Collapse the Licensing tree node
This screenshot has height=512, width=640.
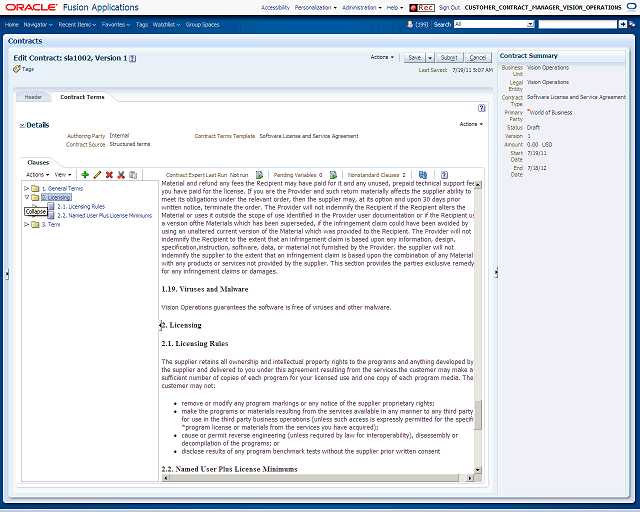[x=27, y=197]
